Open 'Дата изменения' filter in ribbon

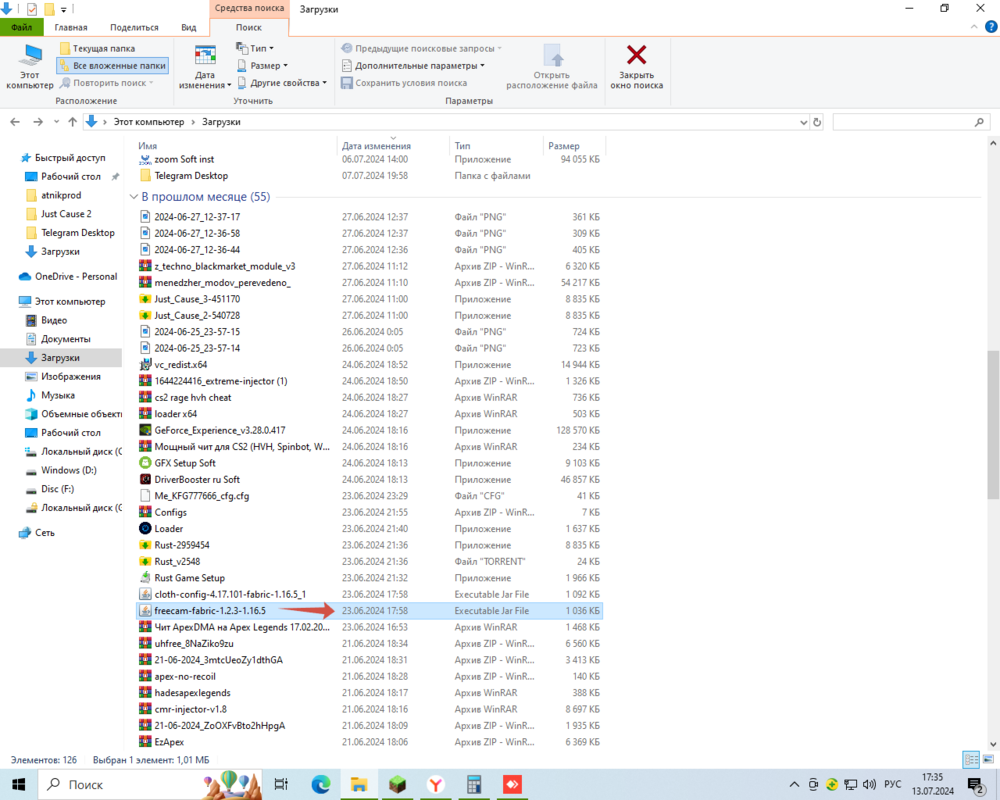(205, 66)
